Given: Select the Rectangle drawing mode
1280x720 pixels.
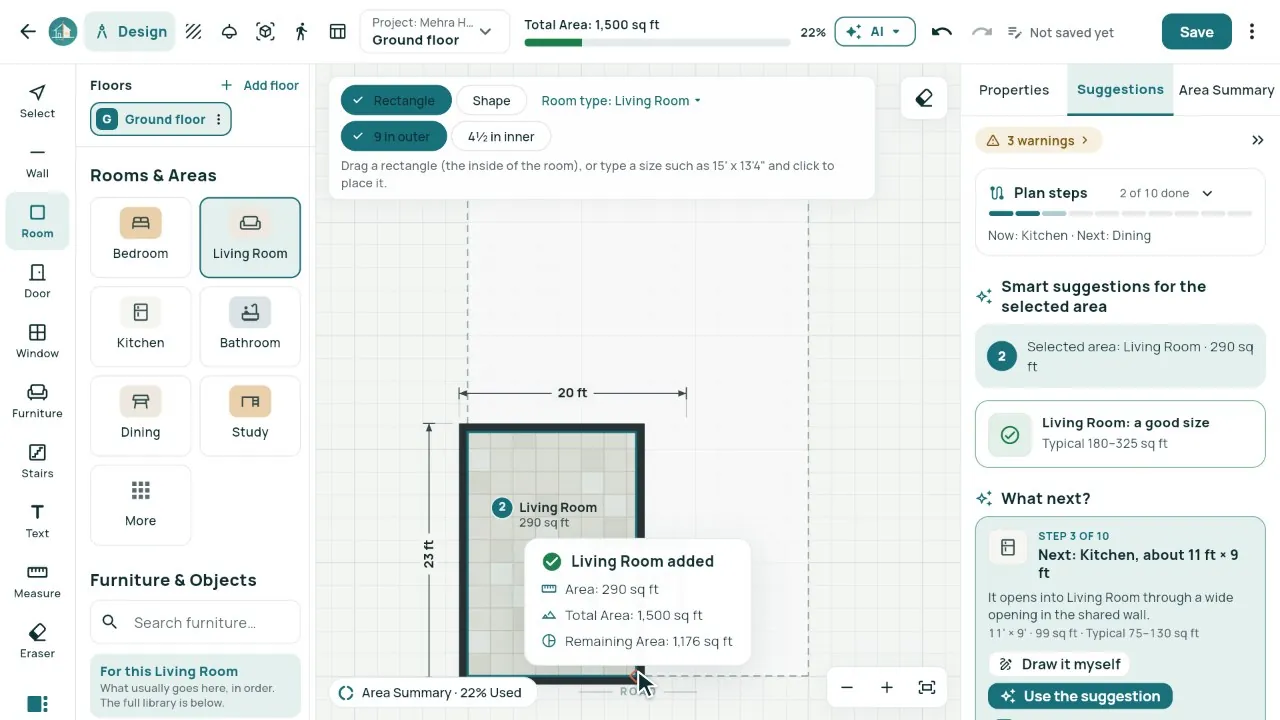Looking at the screenshot, I should pyautogui.click(x=396, y=100).
